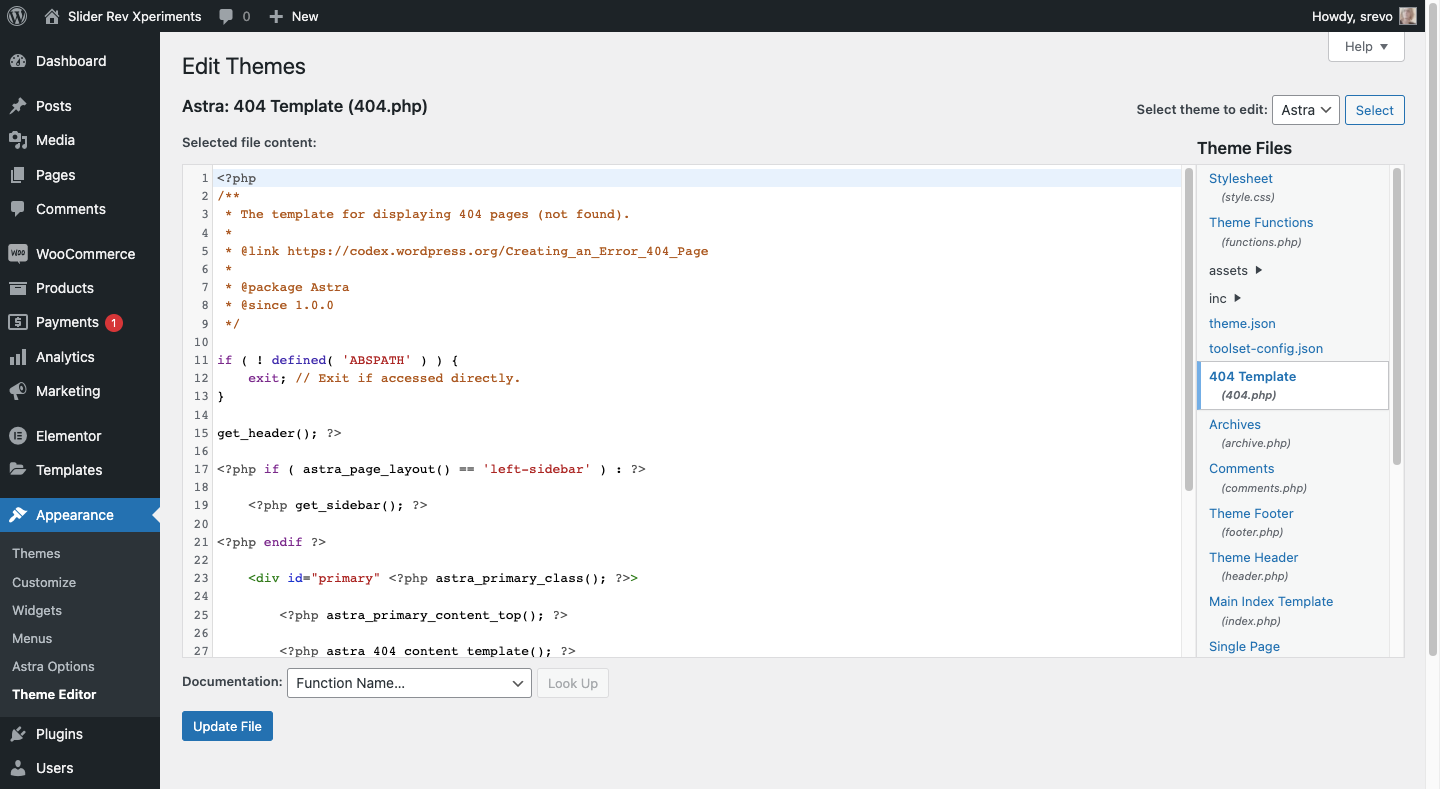Click the Users person icon

[x=18, y=768]
